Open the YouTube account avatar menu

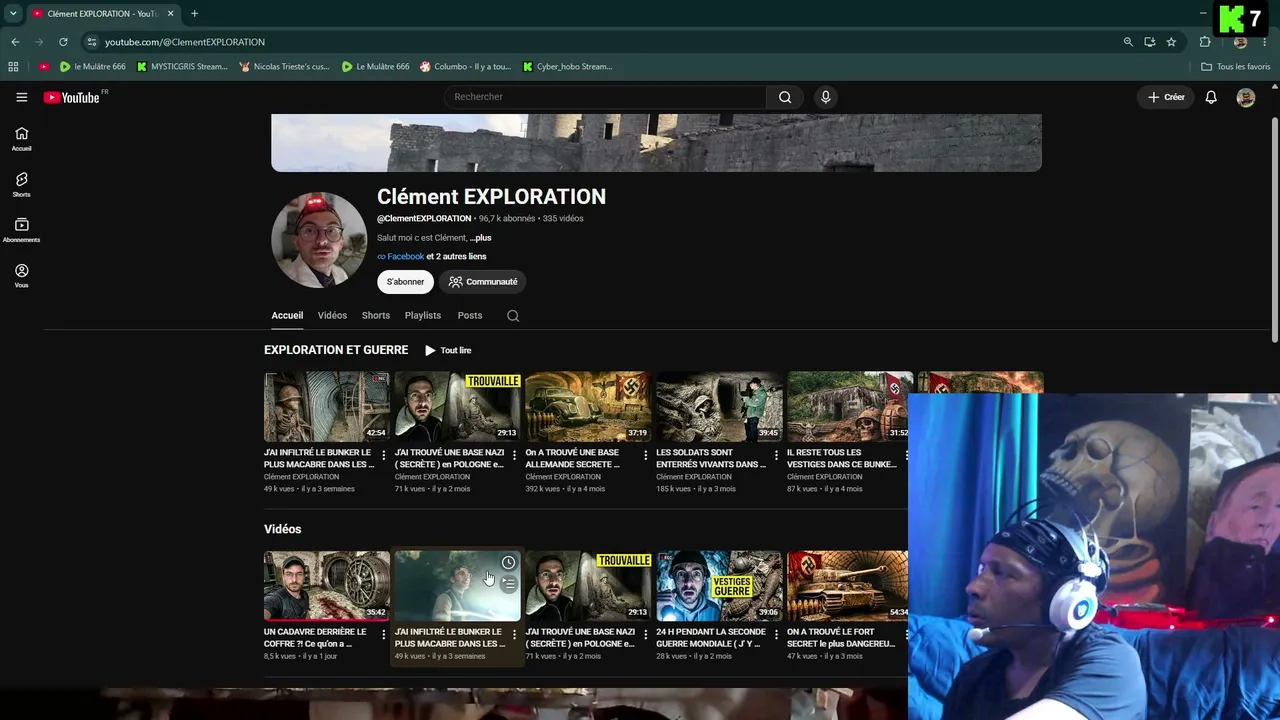click(1246, 97)
